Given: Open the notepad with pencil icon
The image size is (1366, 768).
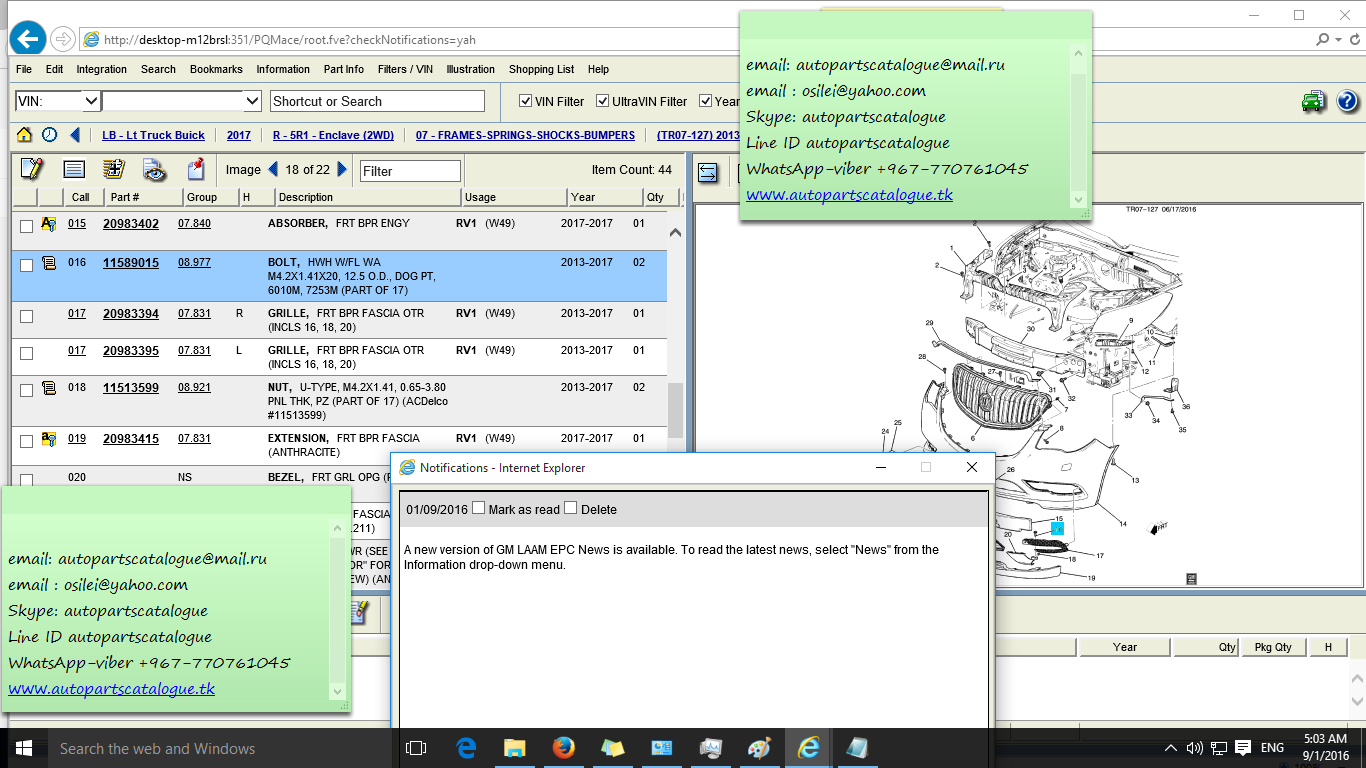Looking at the screenshot, I should 32,169.
